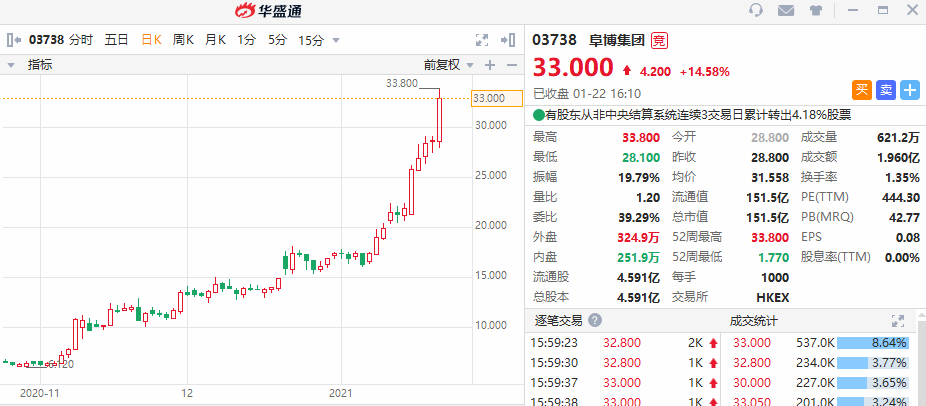The height and width of the screenshot is (406, 926).
Task: Open the shareholder transfer news headline
Action: pyautogui.click(x=698, y=115)
